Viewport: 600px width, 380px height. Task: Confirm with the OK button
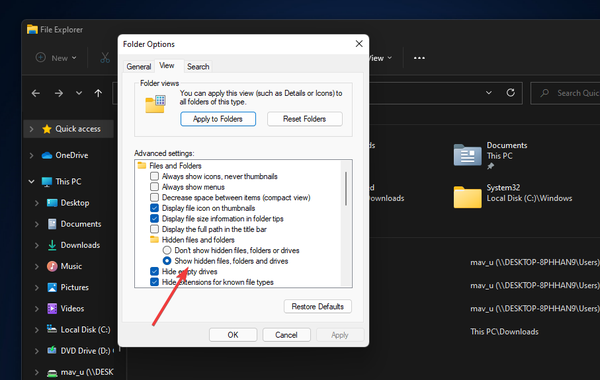pos(233,335)
